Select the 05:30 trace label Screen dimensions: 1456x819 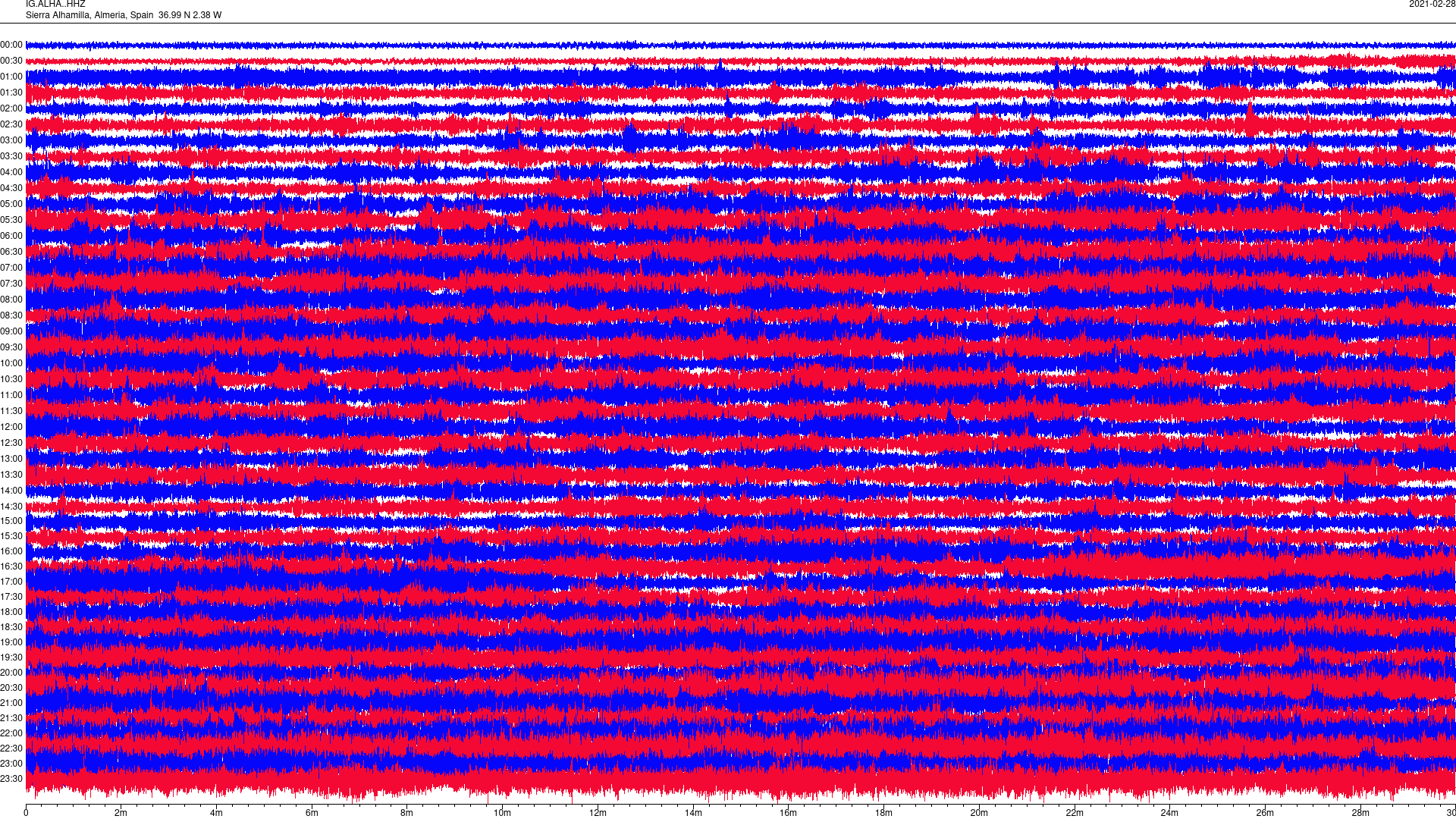11,221
